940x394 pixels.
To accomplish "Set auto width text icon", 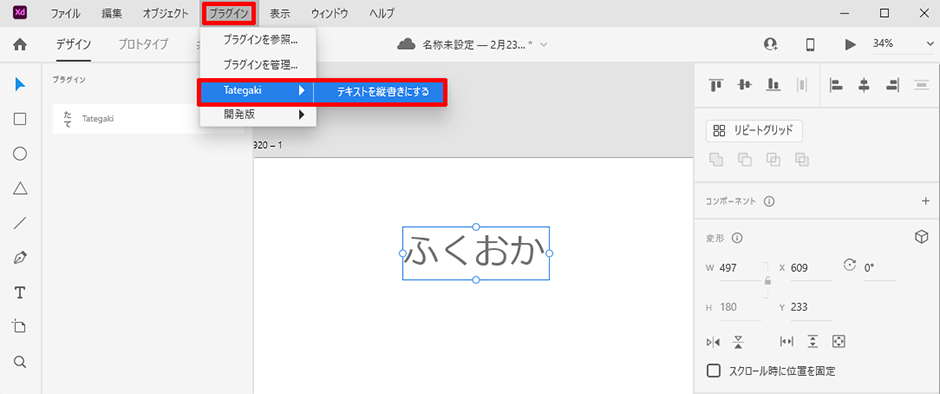I will point(786,341).
